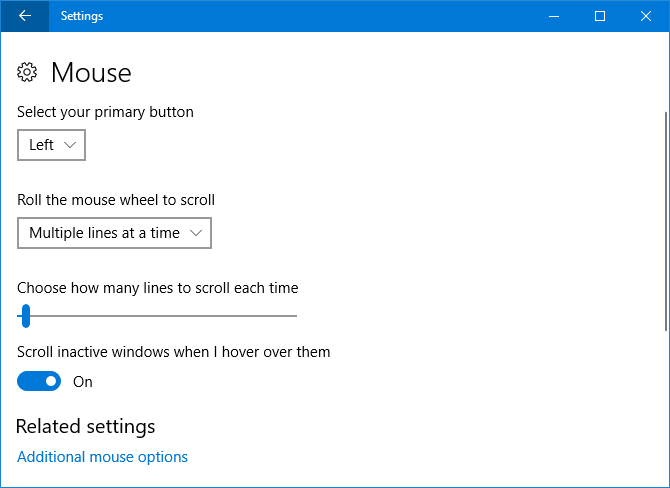Click the middle of the scroll lines slider track
Image resolution: width=670 pixels, height=488 pixels.
pyautogui.click(x=157, y=316)
